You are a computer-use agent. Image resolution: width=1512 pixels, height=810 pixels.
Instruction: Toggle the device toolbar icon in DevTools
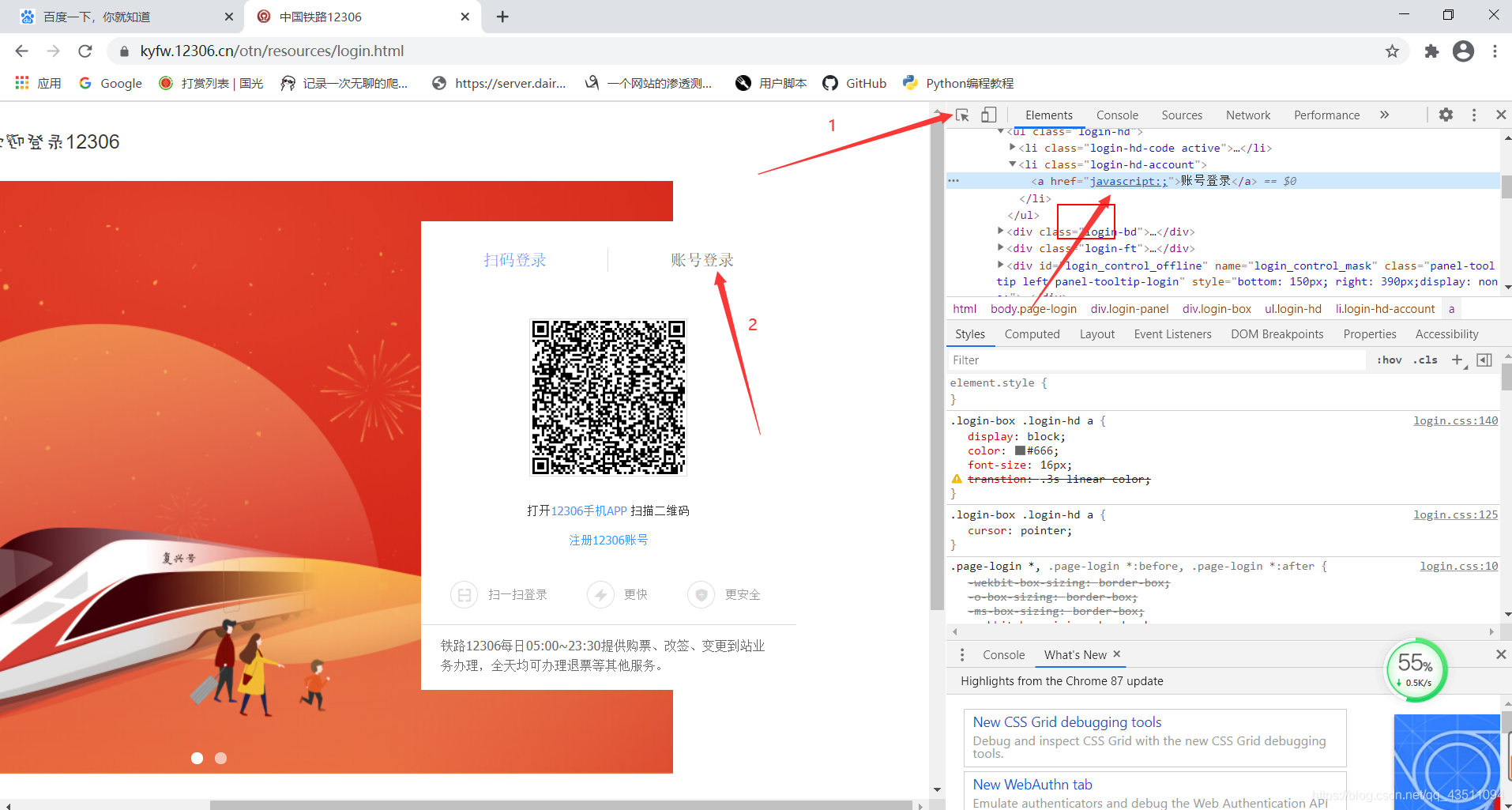coord(988,115)
